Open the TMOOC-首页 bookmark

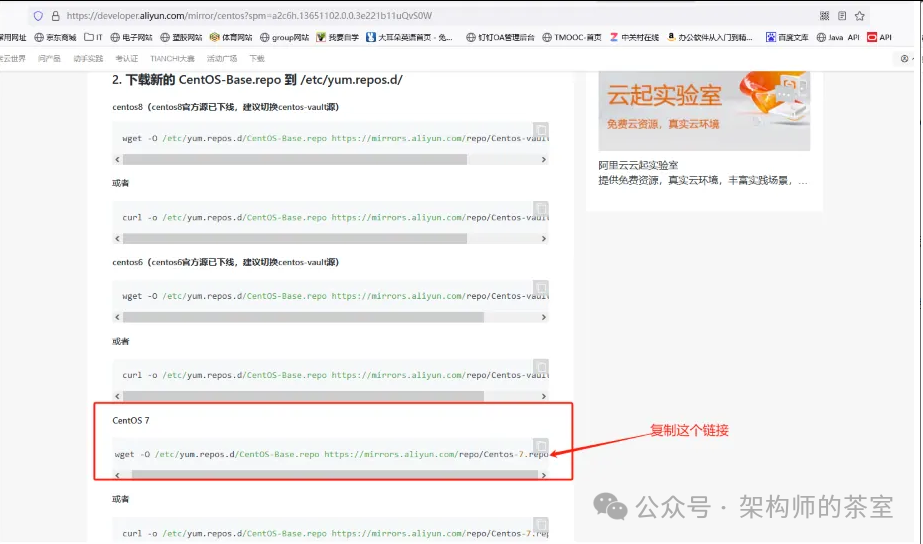pos(572,37)
